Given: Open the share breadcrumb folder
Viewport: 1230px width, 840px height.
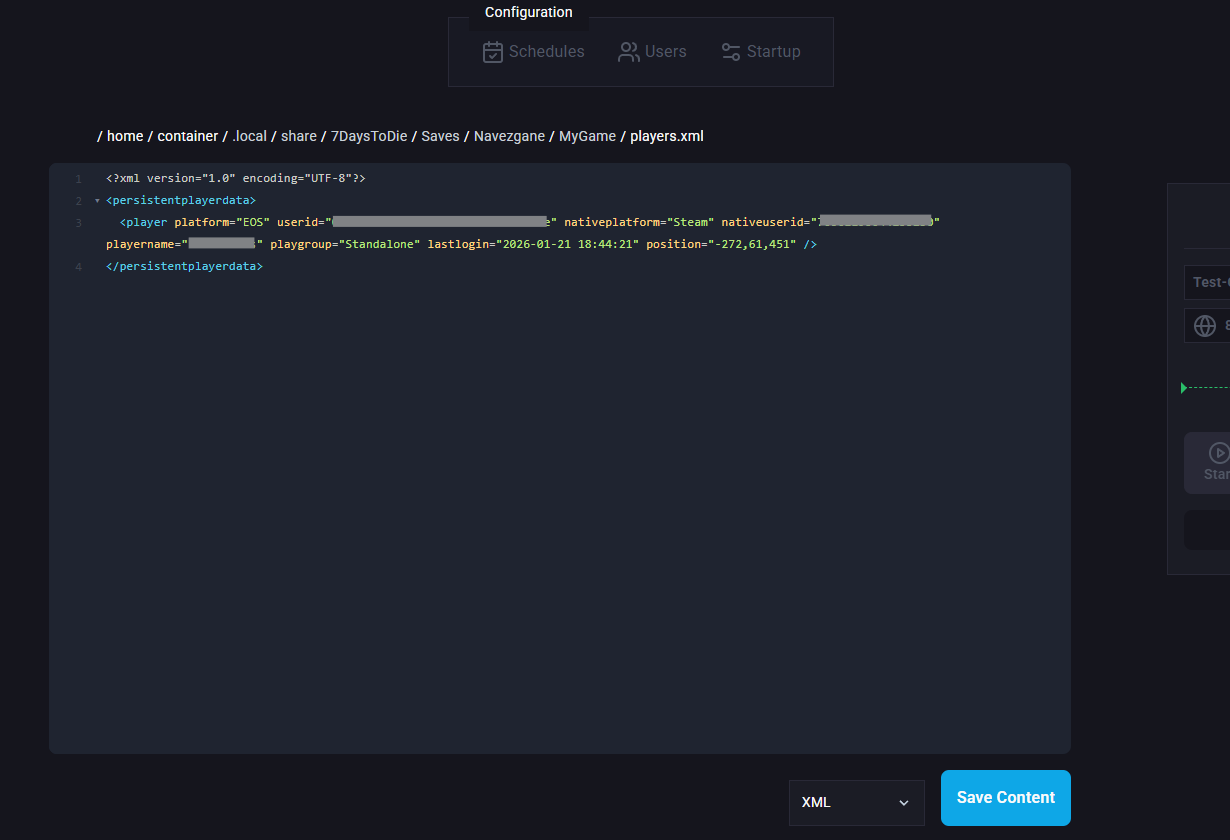Looking at the screenshot, I should [299, 136].
